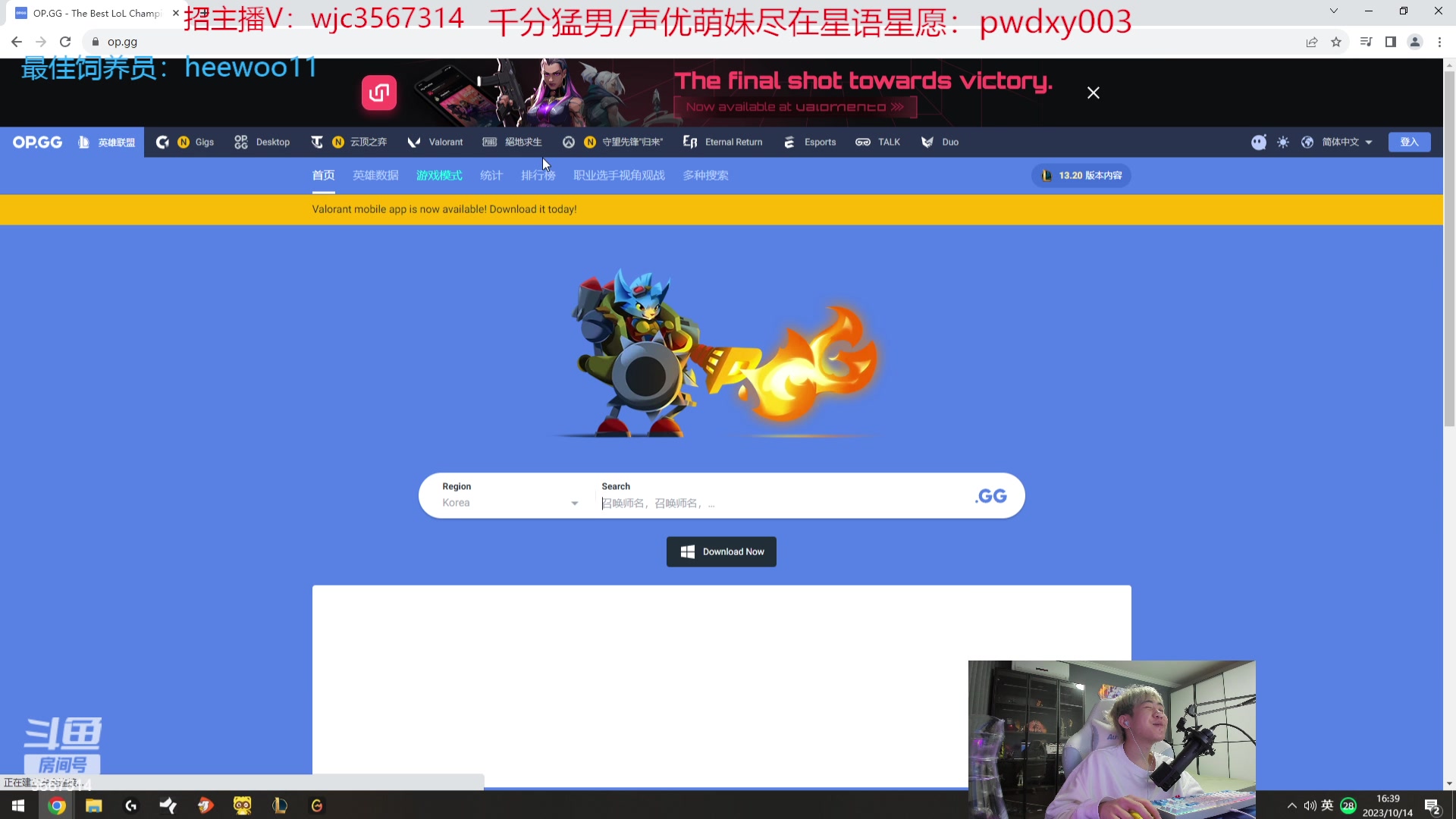
Task: Open the Desktop app page
Action: [262, 142]
